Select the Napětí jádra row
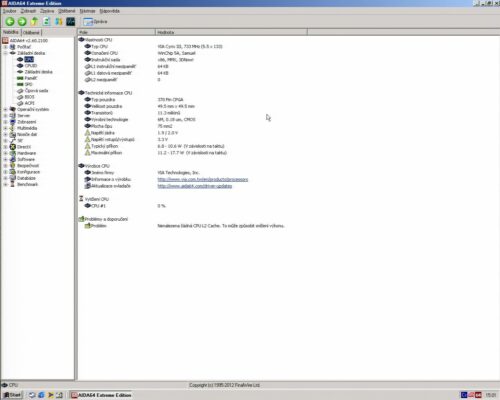 (x=131, y=133)
